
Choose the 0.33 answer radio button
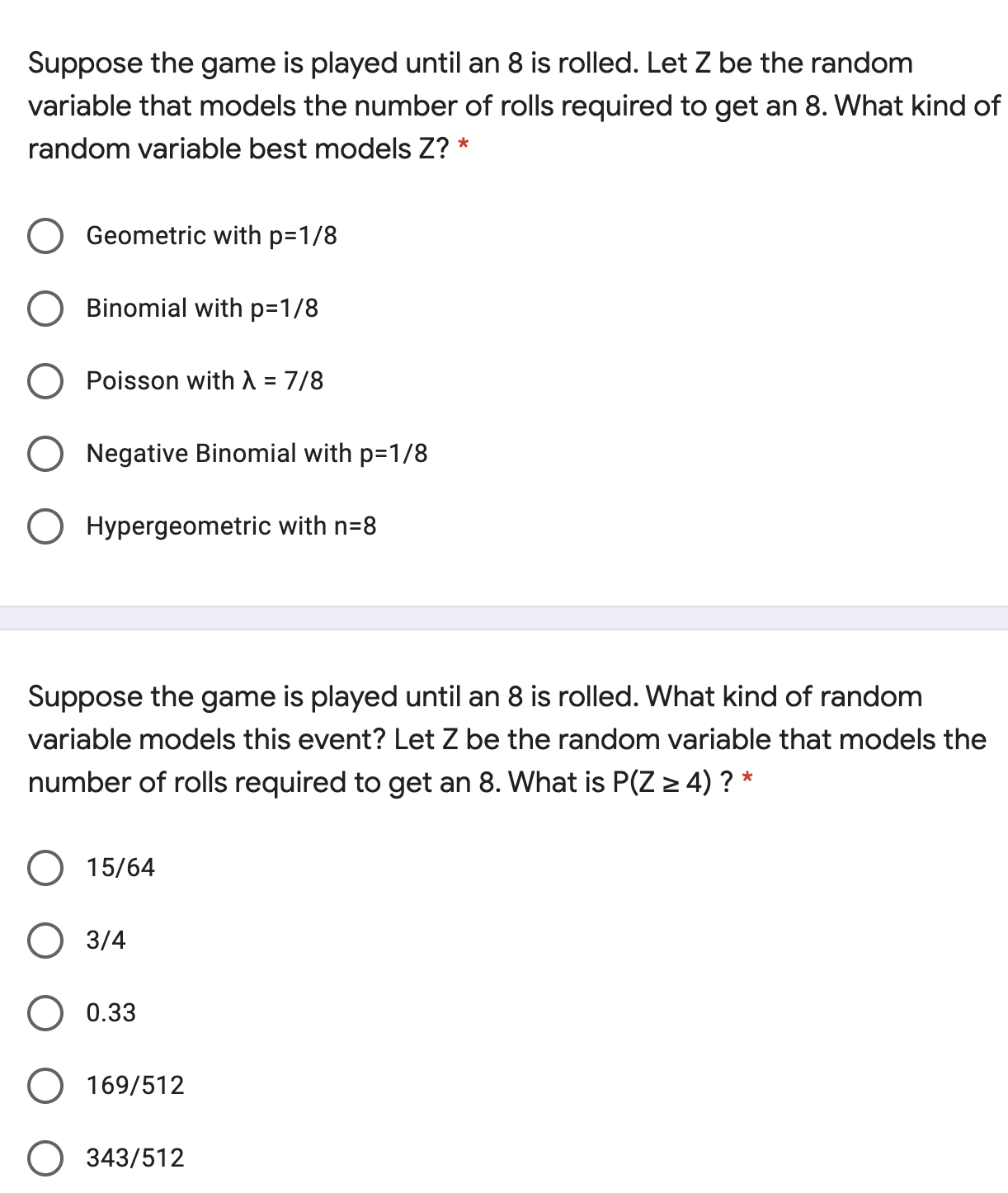tap(45, 1013)
